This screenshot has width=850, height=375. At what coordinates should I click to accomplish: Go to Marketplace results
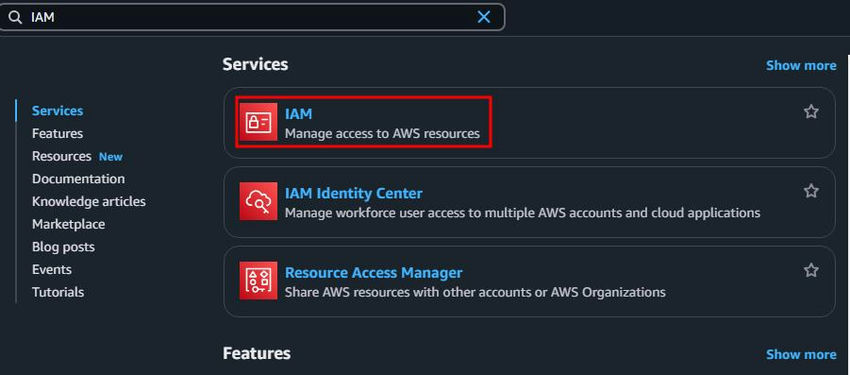[68, 224]
